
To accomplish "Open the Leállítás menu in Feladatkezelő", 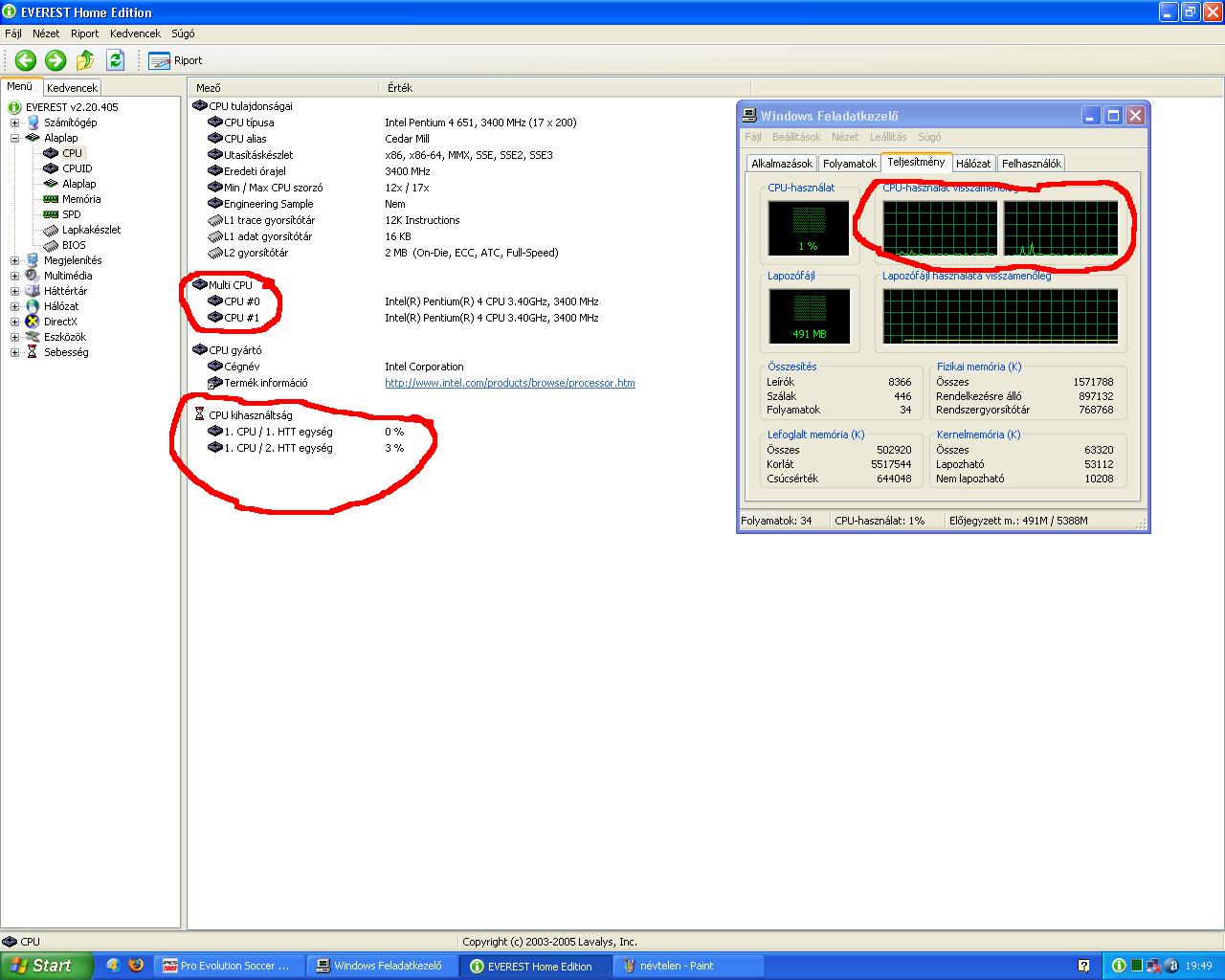I will pyautogui.click(x=888, y=137).
